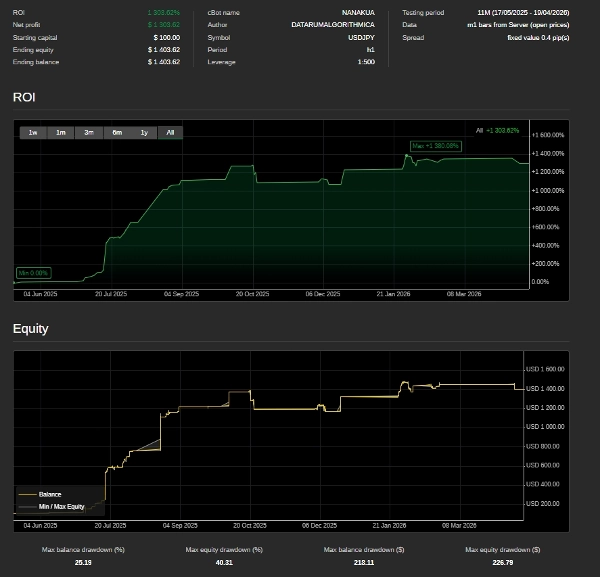Select the All time range button

[x=170, y=132]
